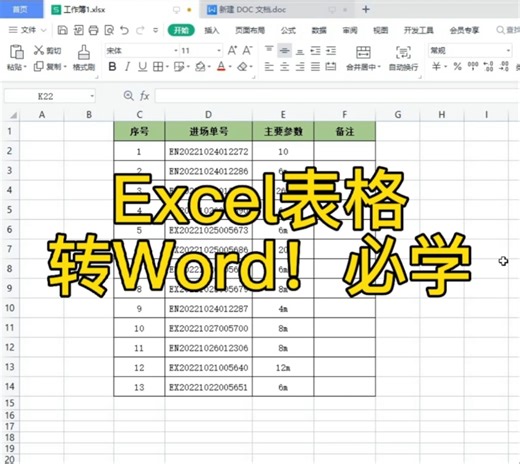
Task: Open the 开发工具 tab
Action: (x=419, y=30)
